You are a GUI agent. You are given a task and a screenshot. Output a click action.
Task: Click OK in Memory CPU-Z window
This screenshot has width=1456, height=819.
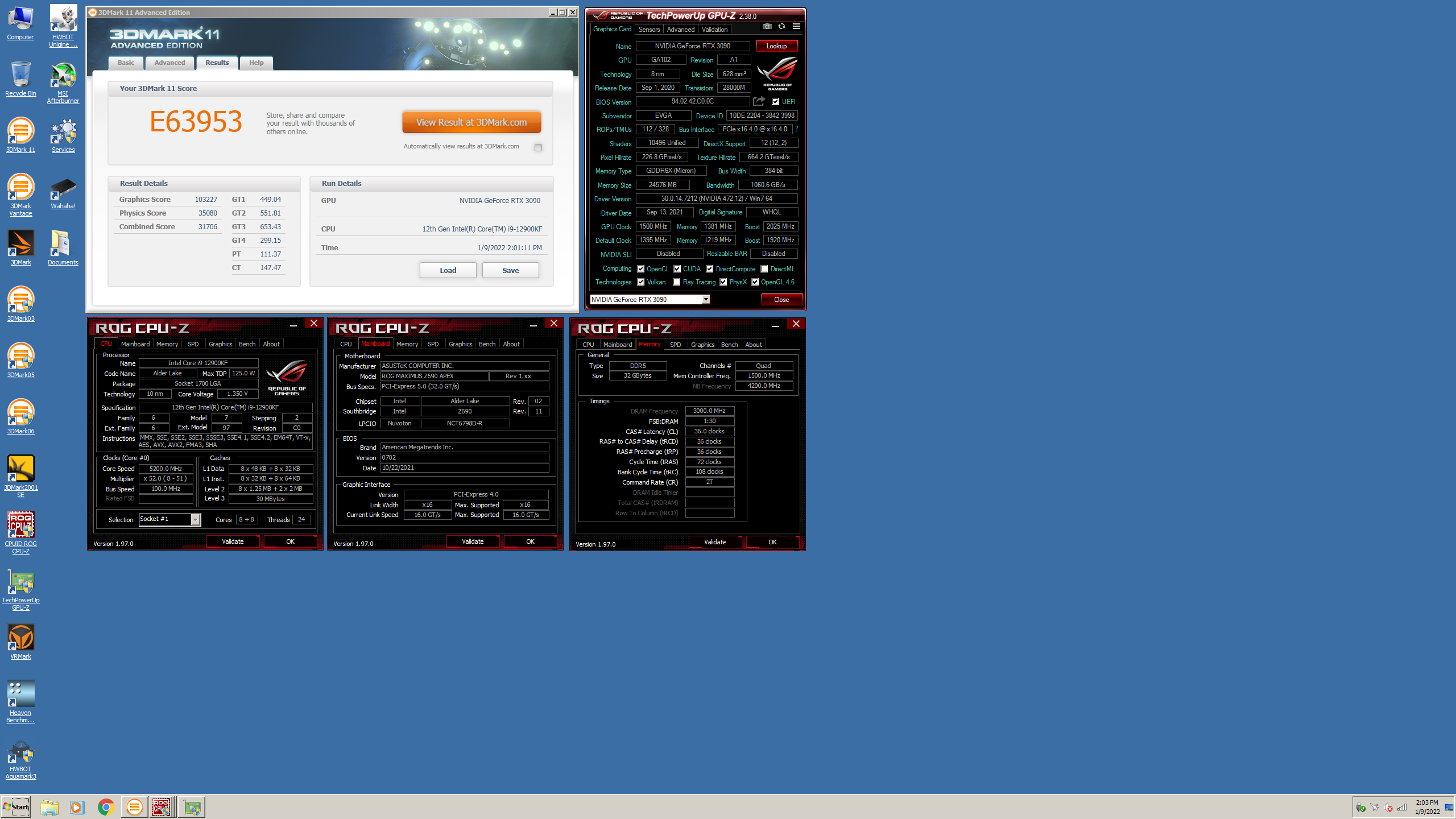click(772, 542)
